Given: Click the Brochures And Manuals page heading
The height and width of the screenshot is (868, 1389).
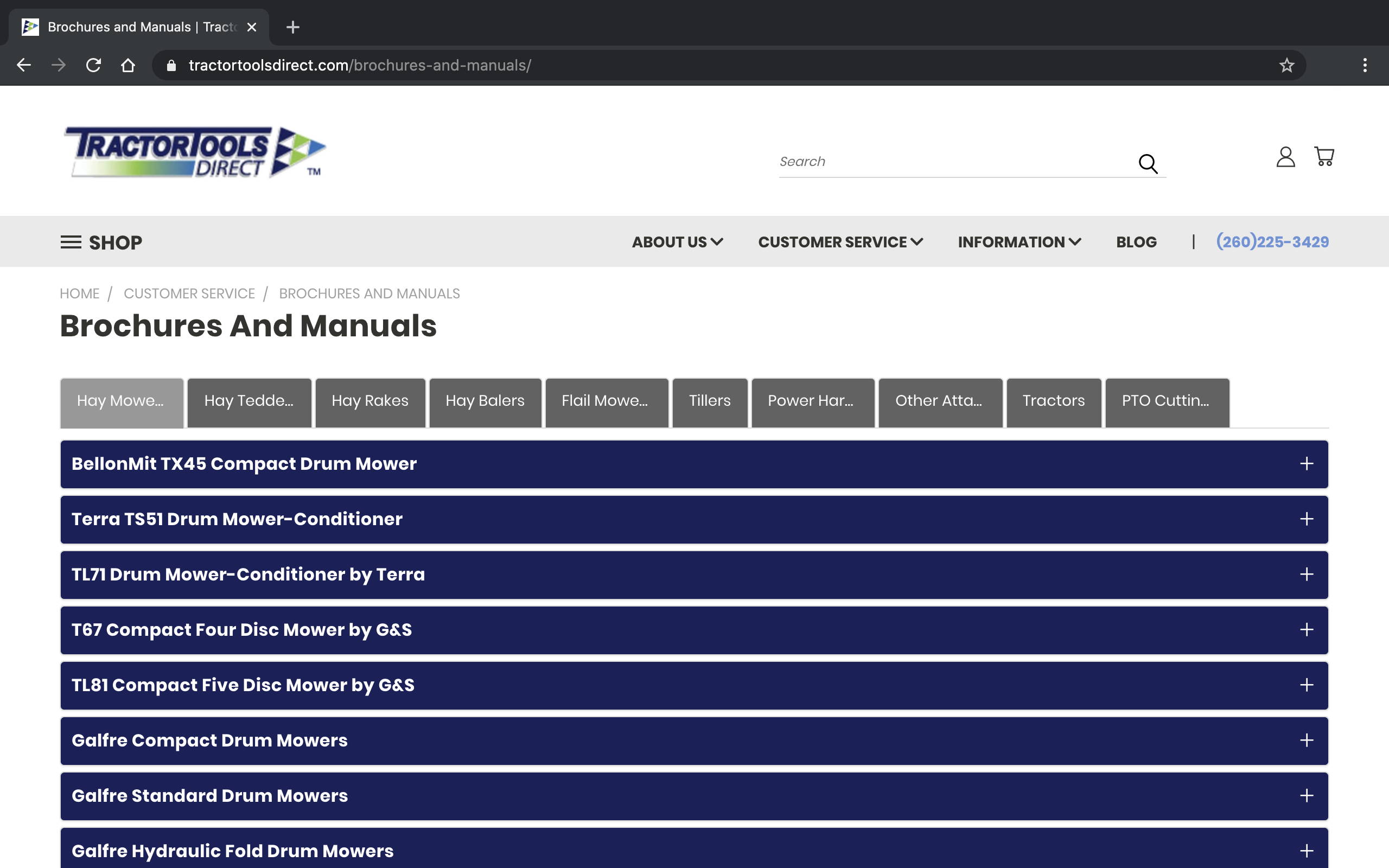Looking at the screenshot, I should (x=248, y=325).
